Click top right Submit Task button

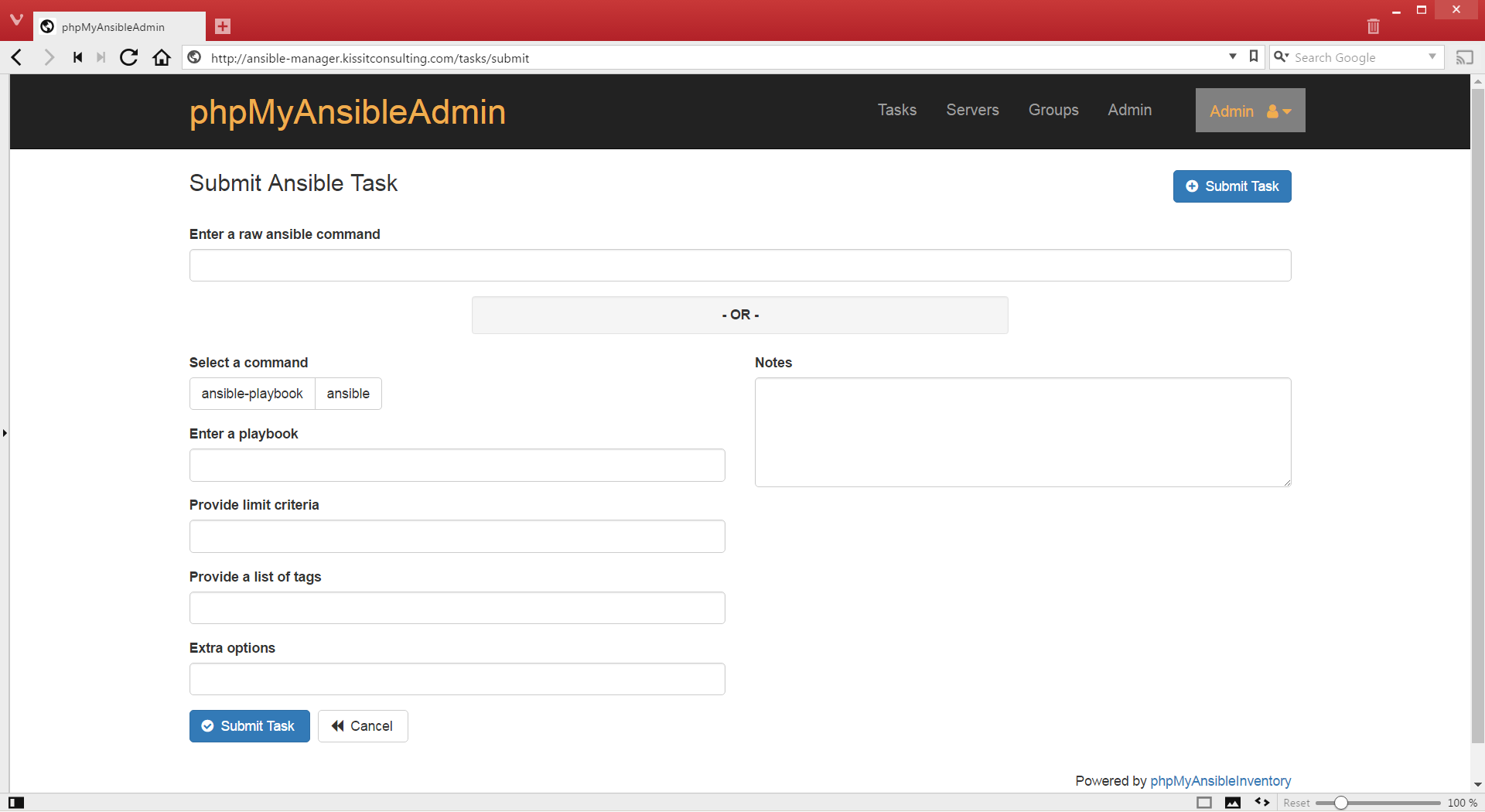pos(1232,186)
